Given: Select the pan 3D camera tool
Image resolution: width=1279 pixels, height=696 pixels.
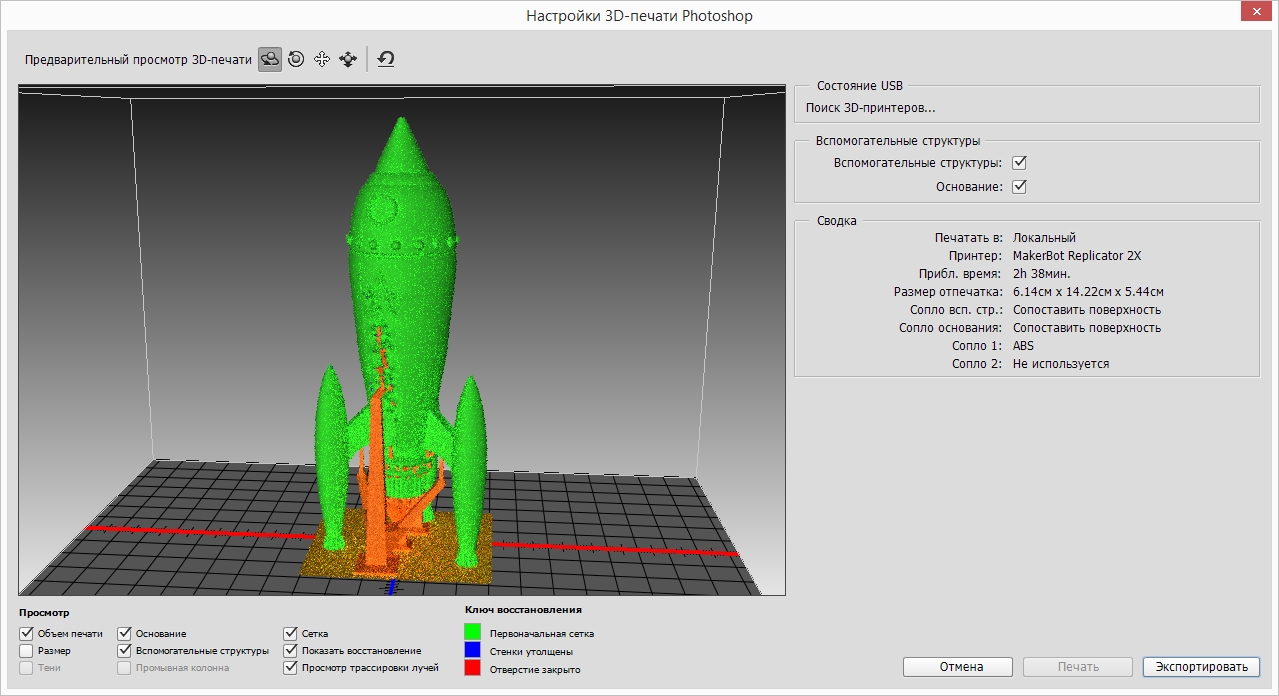Looking at the screenshot, I should [x=322, y=60].
